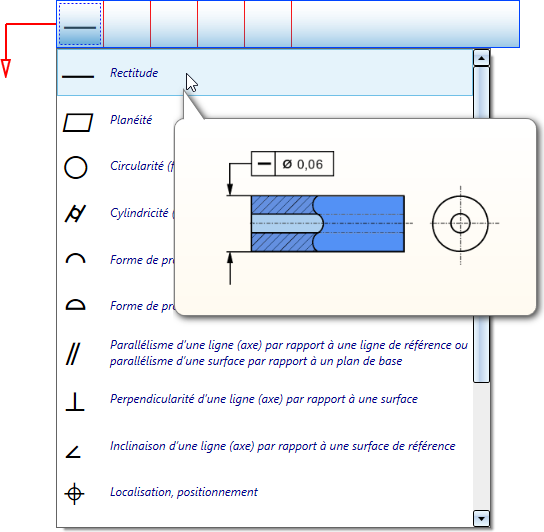The height and width of the screenshot is (532, 544).
Task: Click the tooltip preview of straightness Ø 0,06
Action: point(356,217)
